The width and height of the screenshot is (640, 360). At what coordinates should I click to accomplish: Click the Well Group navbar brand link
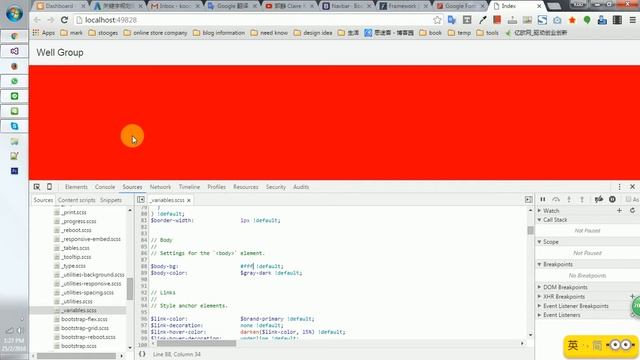(60, 53)
